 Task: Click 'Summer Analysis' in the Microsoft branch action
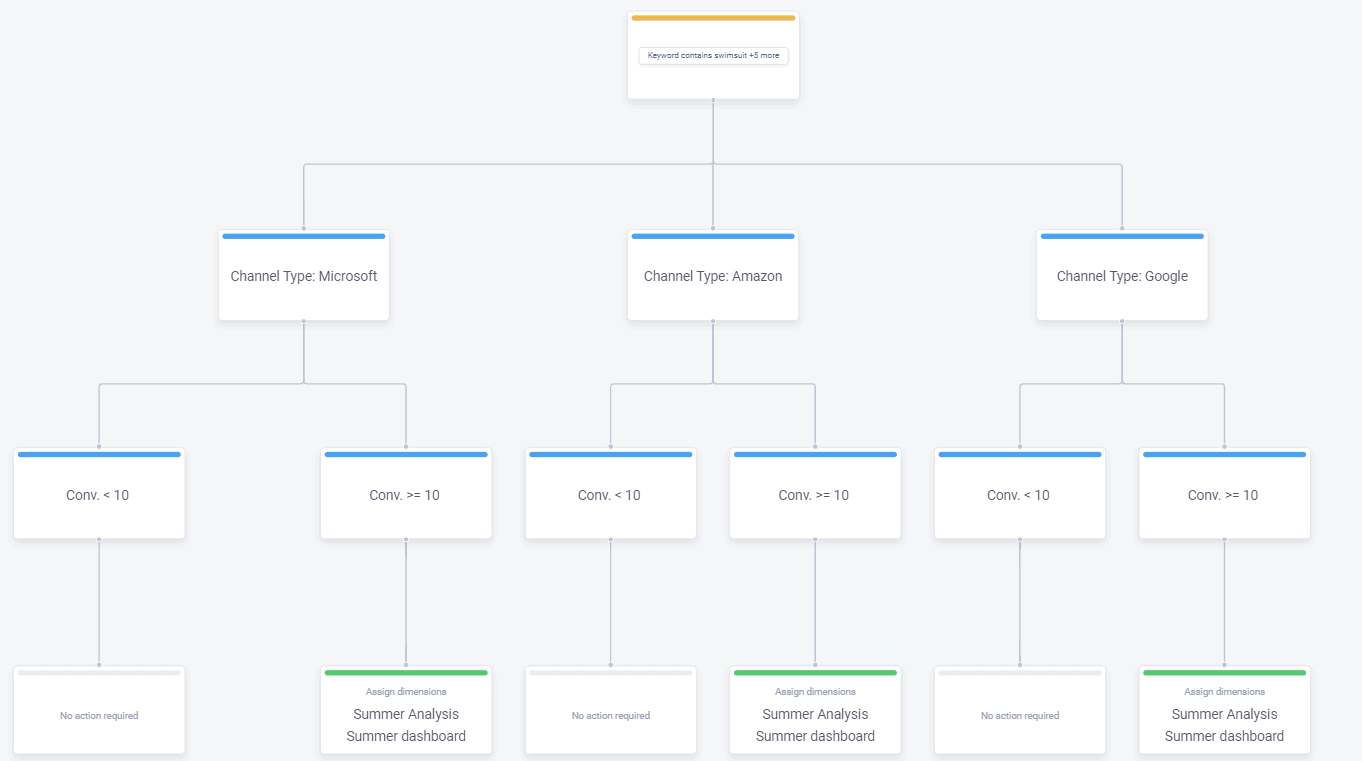pos(406,714)
